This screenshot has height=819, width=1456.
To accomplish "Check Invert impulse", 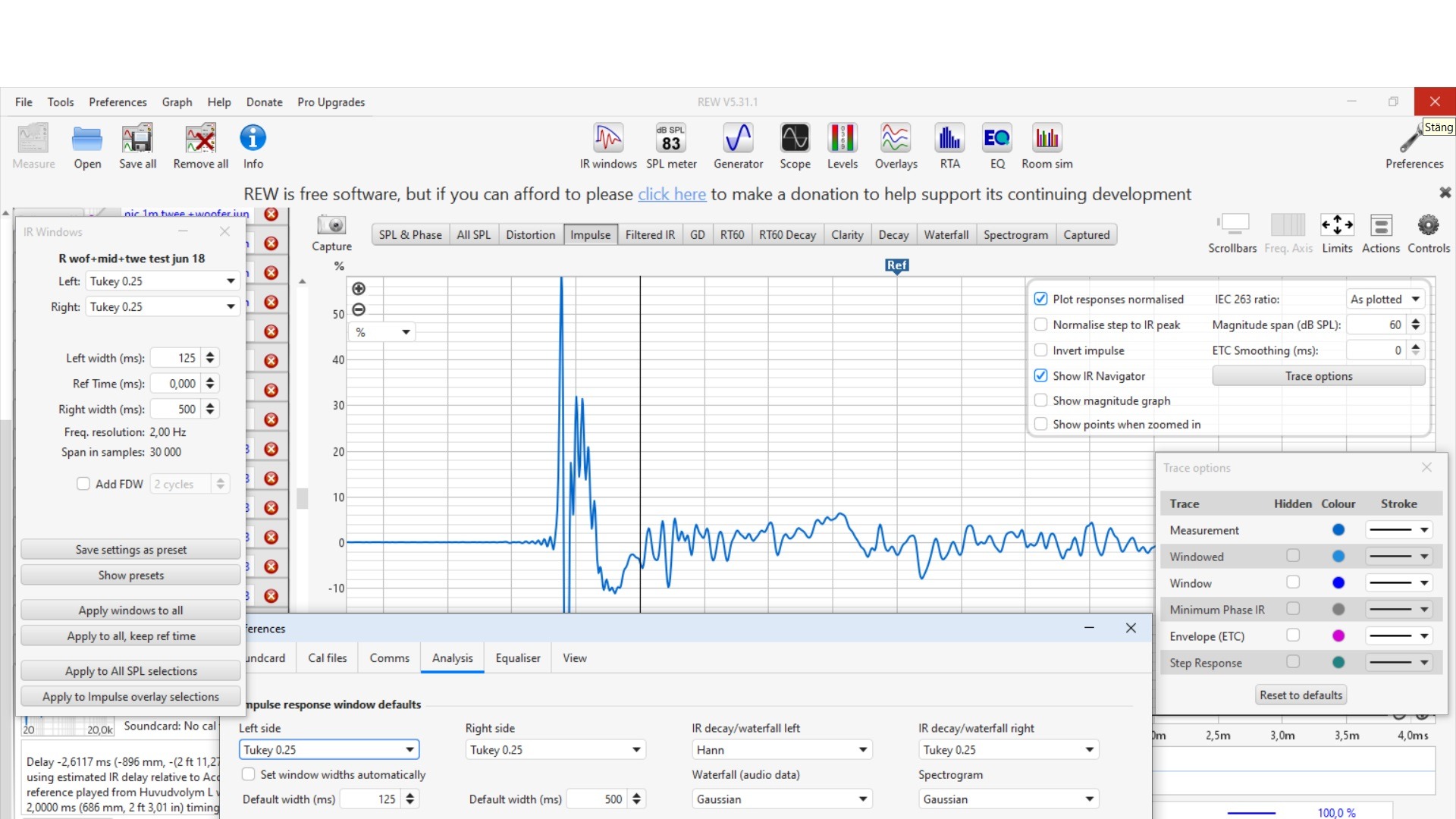I will click(x=1041, y=350).
